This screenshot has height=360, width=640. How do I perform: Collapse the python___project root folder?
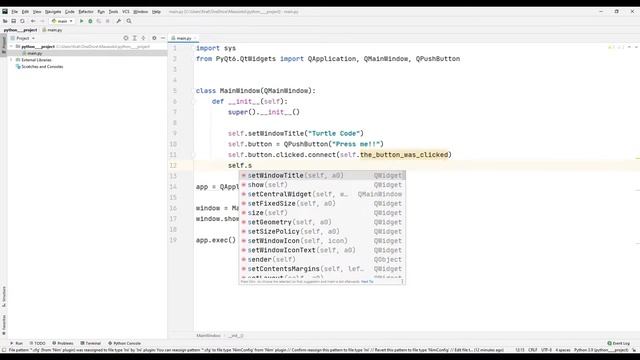click(11, 47)
